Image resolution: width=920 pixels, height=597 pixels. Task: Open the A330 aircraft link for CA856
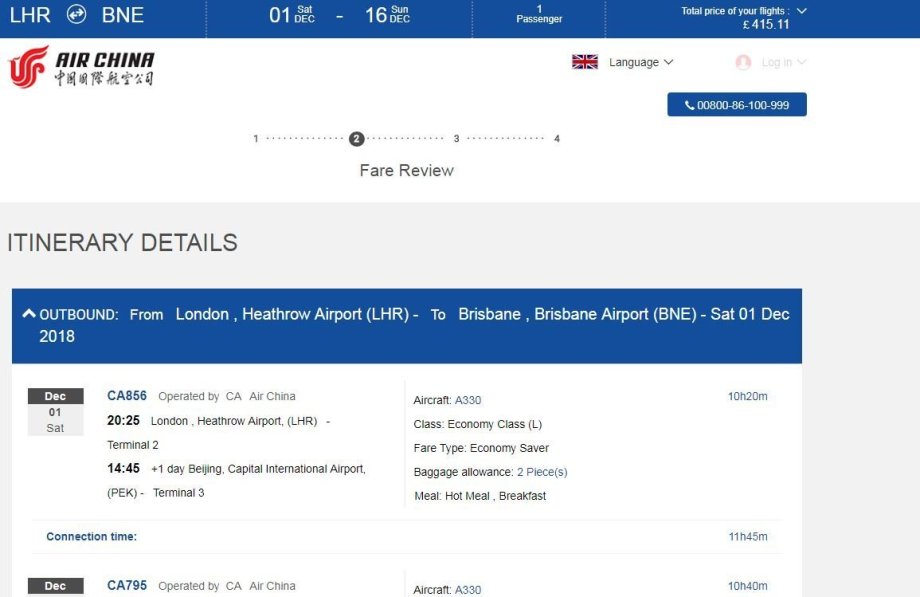tap(468, 400)
